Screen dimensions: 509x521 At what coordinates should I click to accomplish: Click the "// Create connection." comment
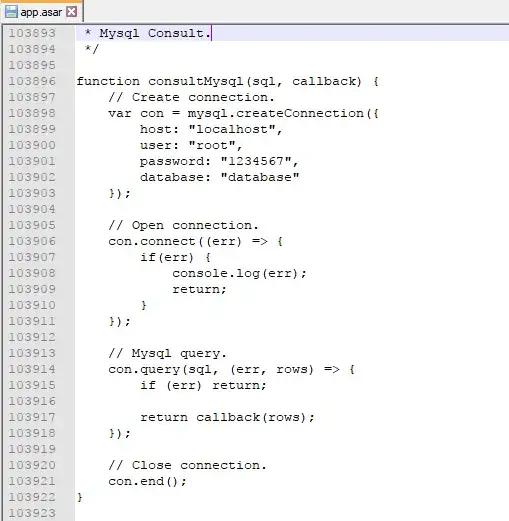[x=191, y=97]
